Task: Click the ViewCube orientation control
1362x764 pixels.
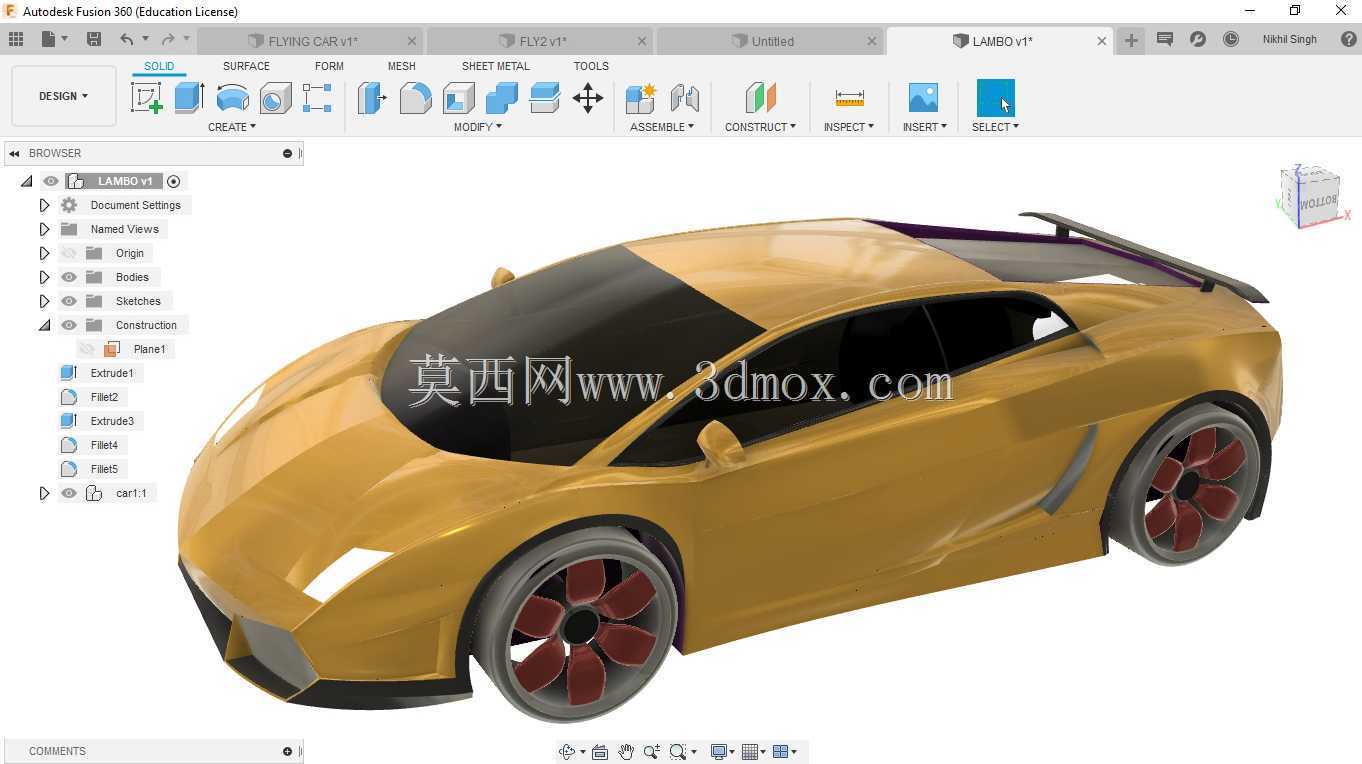Action: click(1311, 196)
